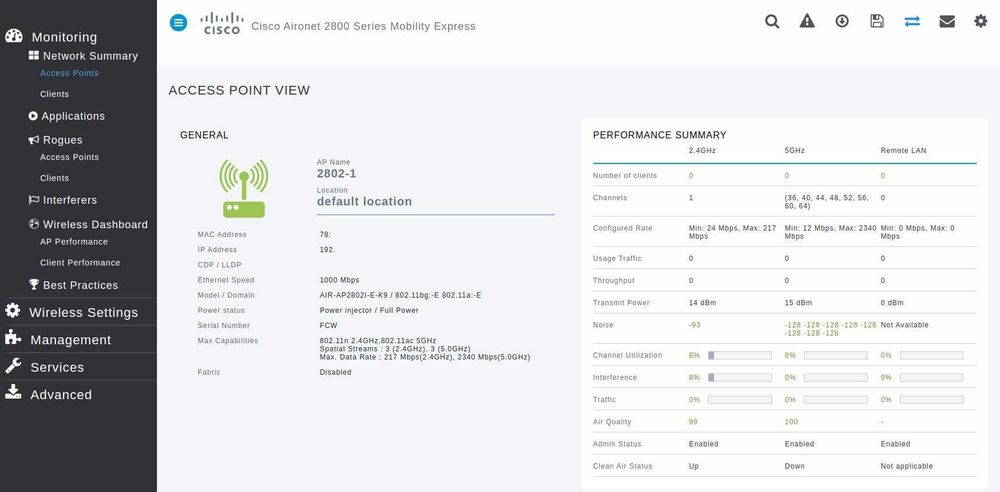Open the search magnifier icon
Screen dimensions: 1000x492
point(772,22)
